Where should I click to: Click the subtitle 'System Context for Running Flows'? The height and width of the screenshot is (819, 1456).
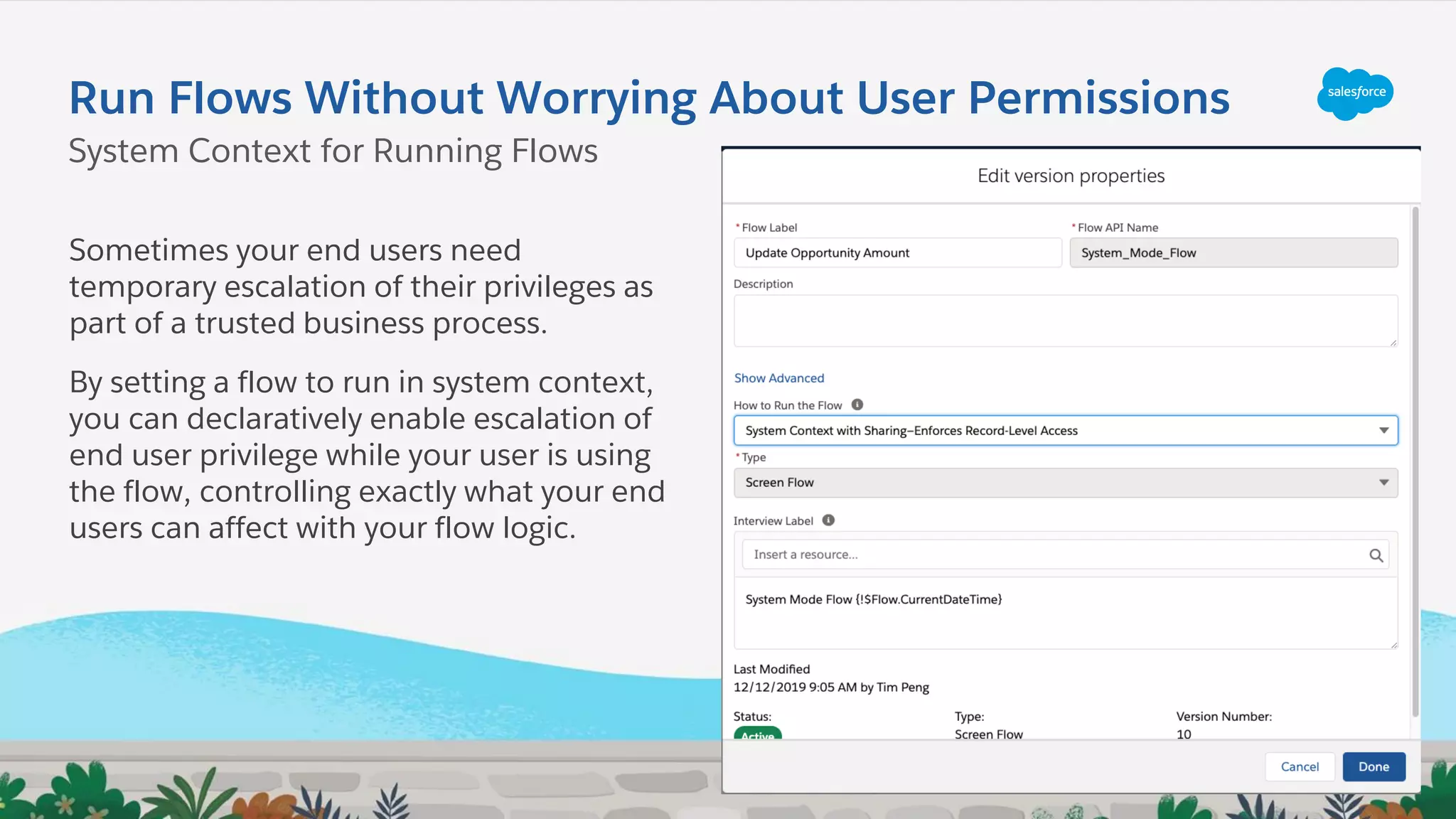333,151
